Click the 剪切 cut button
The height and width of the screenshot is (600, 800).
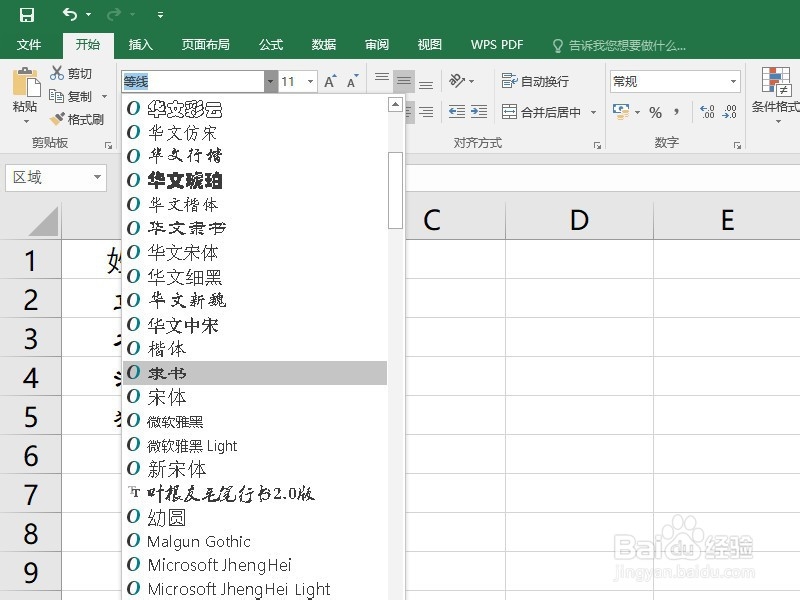(x=71, y=73)
